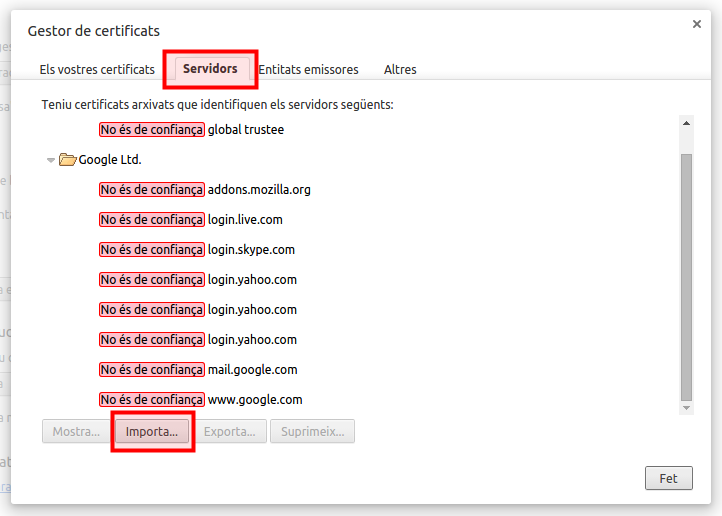Select the global trustee certificate

click(246, 130)
